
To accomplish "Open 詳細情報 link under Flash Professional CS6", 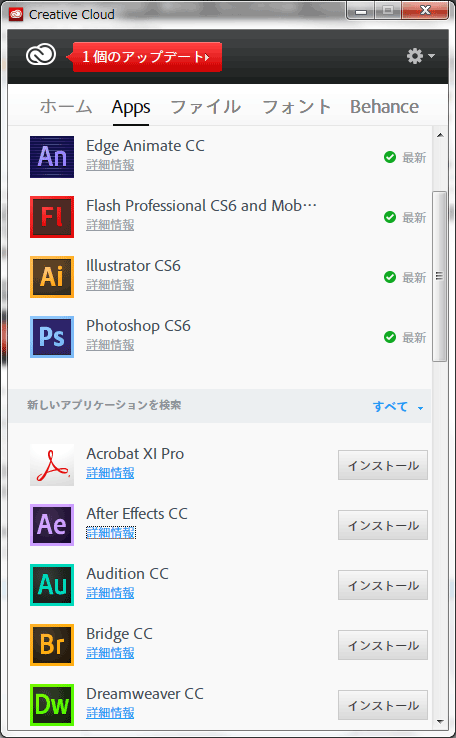I will coord(110,225).
